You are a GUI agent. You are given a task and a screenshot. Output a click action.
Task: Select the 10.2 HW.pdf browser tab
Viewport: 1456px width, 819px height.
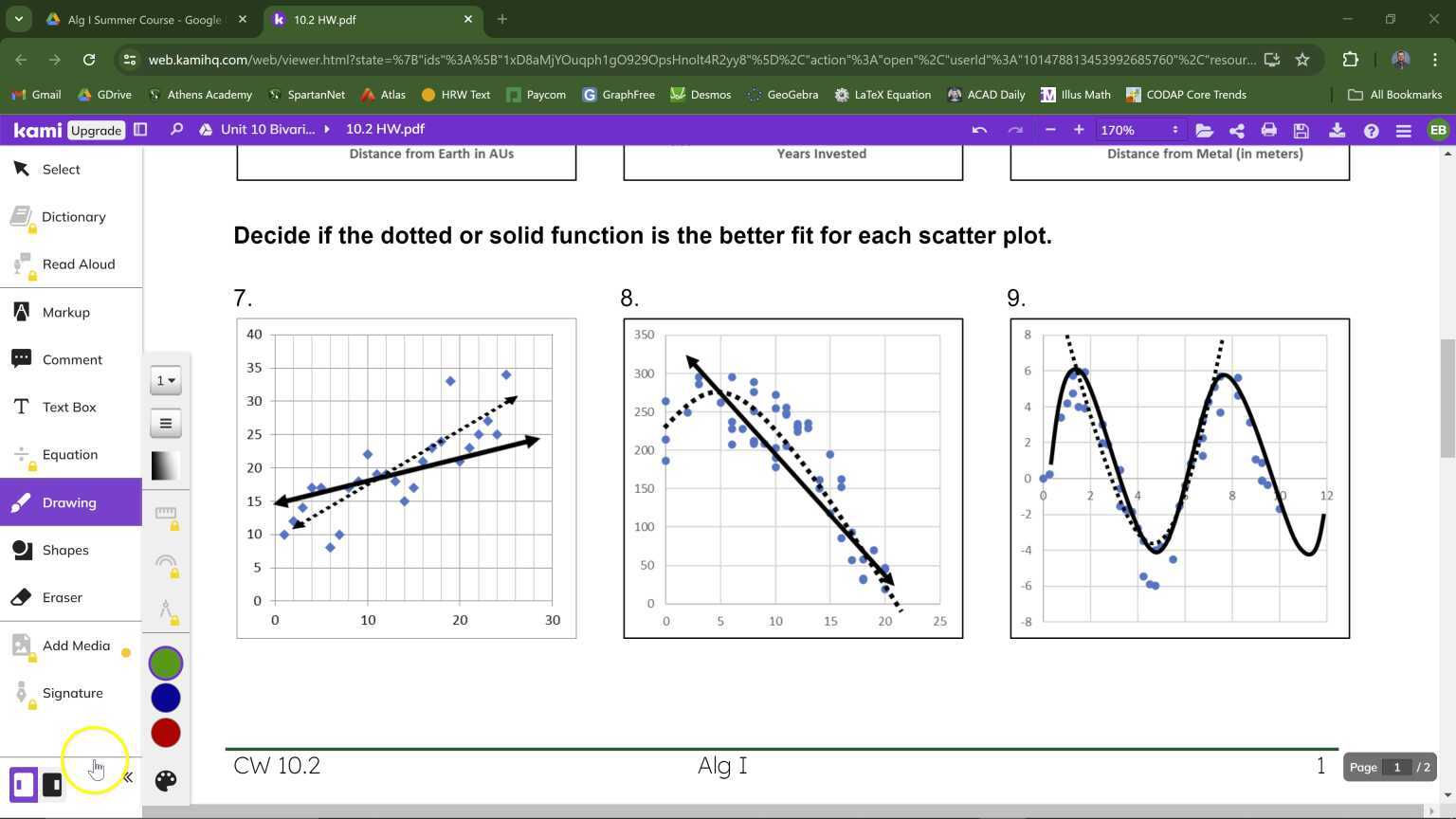373,19
